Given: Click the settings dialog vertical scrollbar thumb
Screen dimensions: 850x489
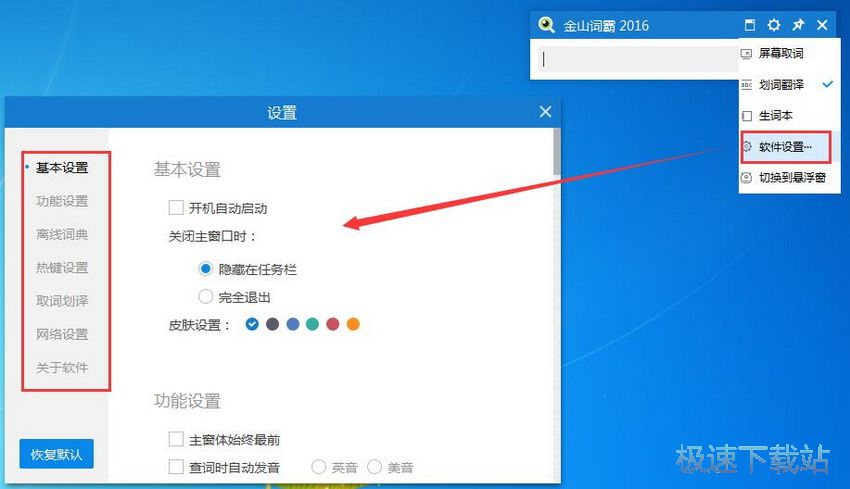Looking at the screenshot, I should (x=557, y=152).
